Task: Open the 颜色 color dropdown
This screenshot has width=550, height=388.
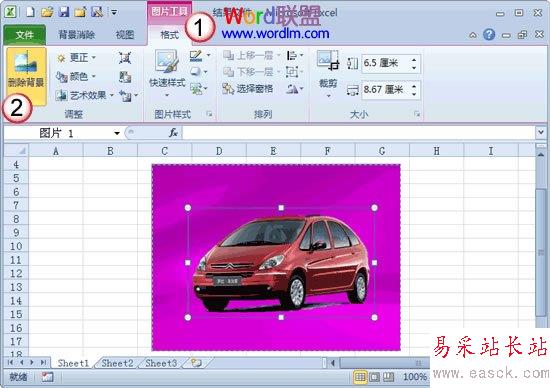Action: click(x=76, y=76)
